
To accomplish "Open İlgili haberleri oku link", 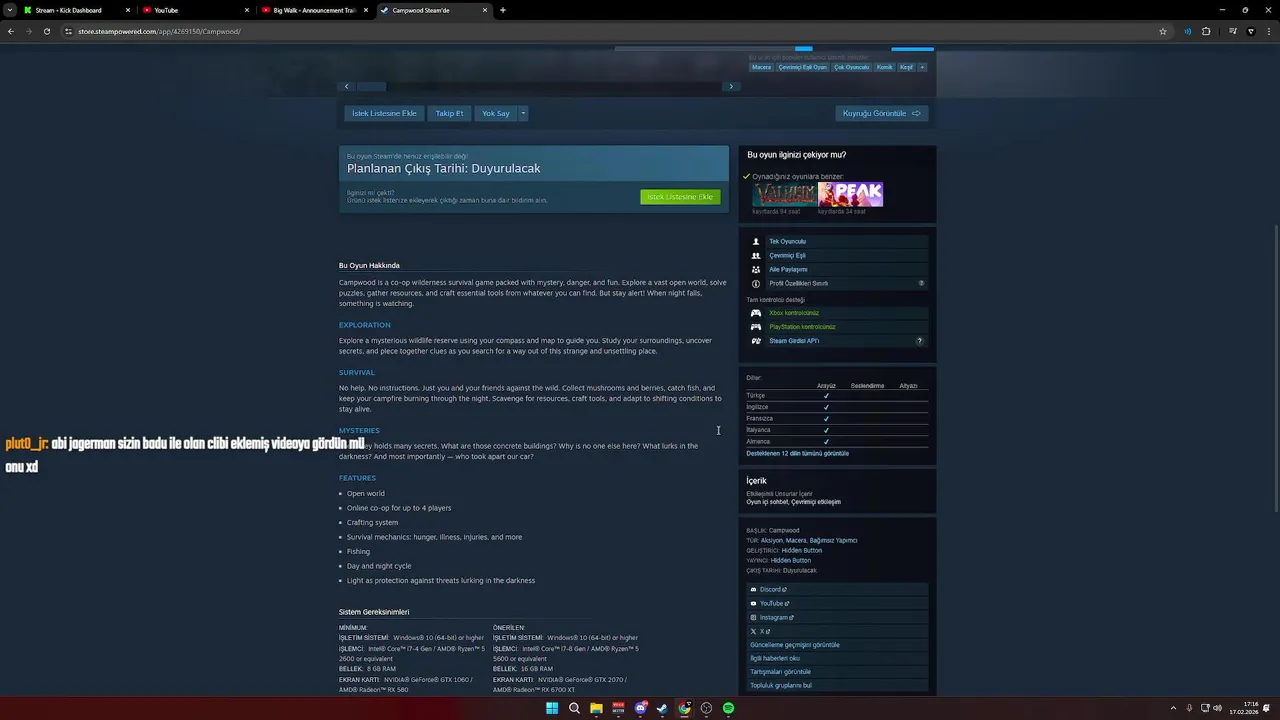I will point(775,658).
